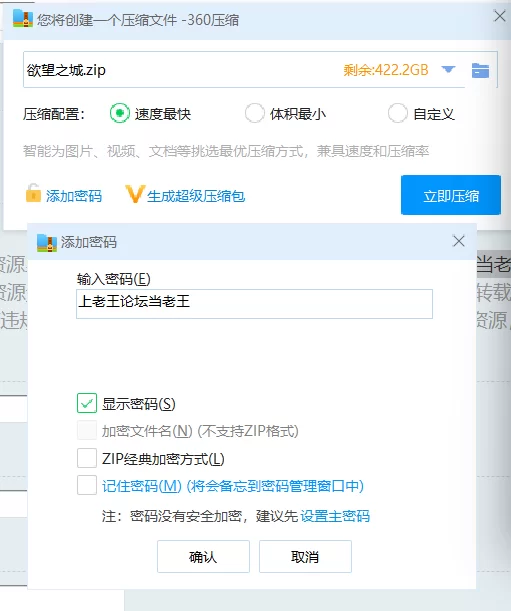Click the 剩余:422.2GB free space text
The width and height of the screenshot is (511, 611).
(x=386, y=70)
